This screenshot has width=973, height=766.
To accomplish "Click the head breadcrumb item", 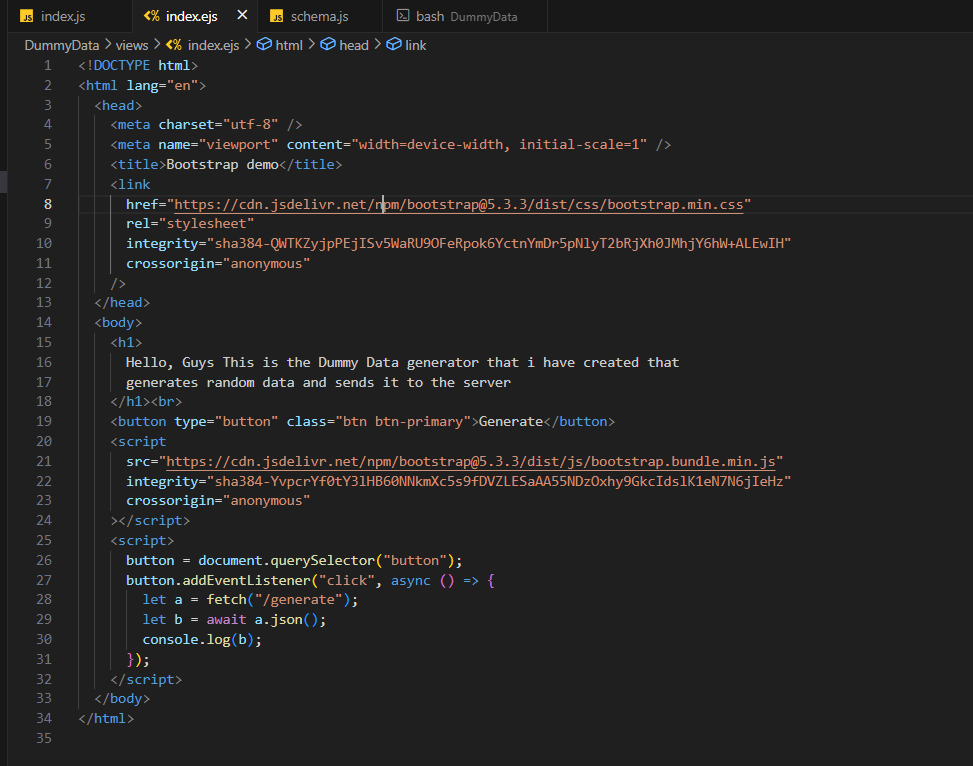I will click(354, 45).
